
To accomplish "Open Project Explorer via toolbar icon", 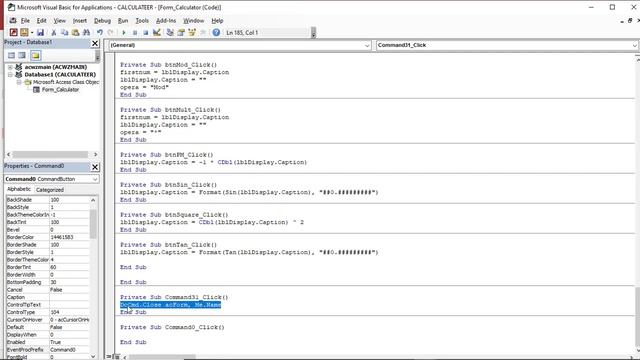I will (x=170, y=33).
